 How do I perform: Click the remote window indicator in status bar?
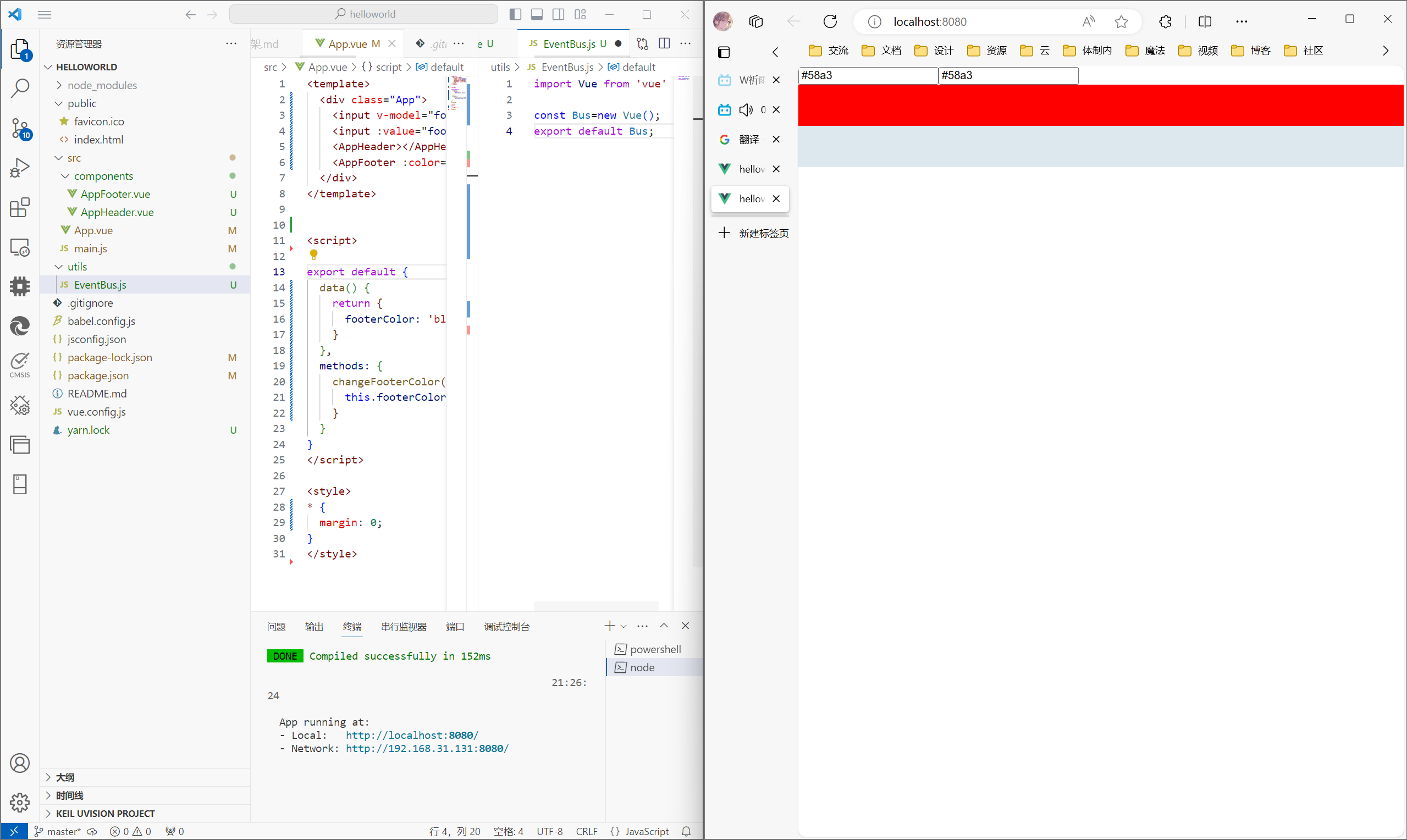[14, 831]
